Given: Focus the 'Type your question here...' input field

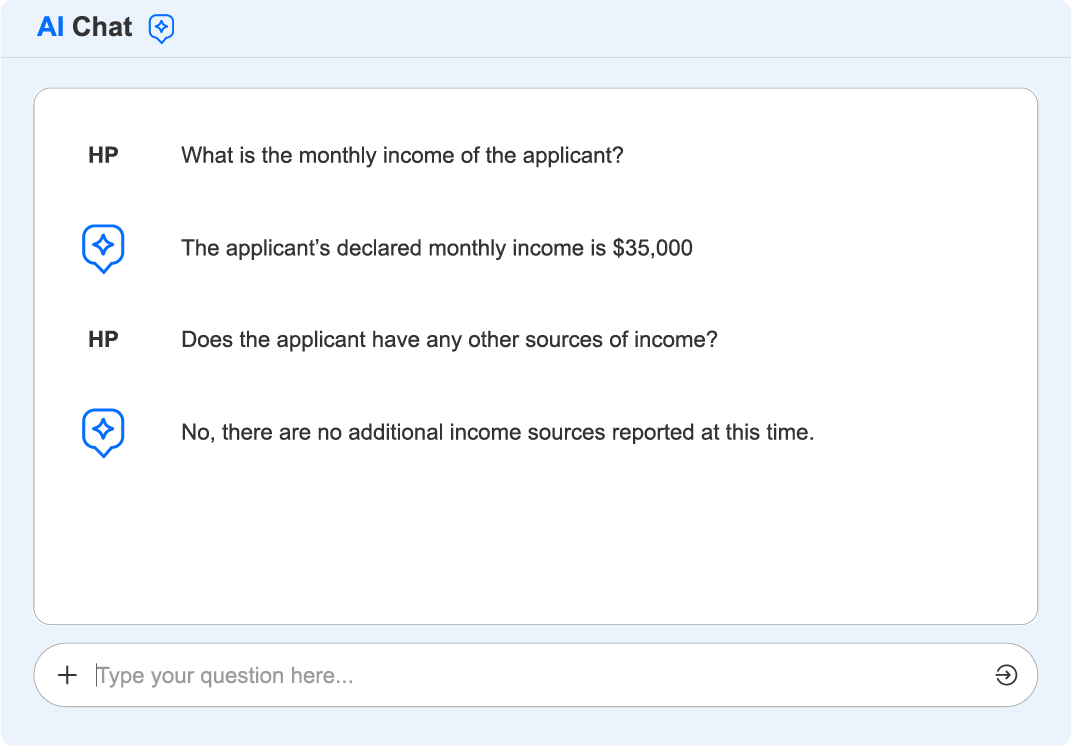Looking at the screenshot, I should tap(530, 675).
